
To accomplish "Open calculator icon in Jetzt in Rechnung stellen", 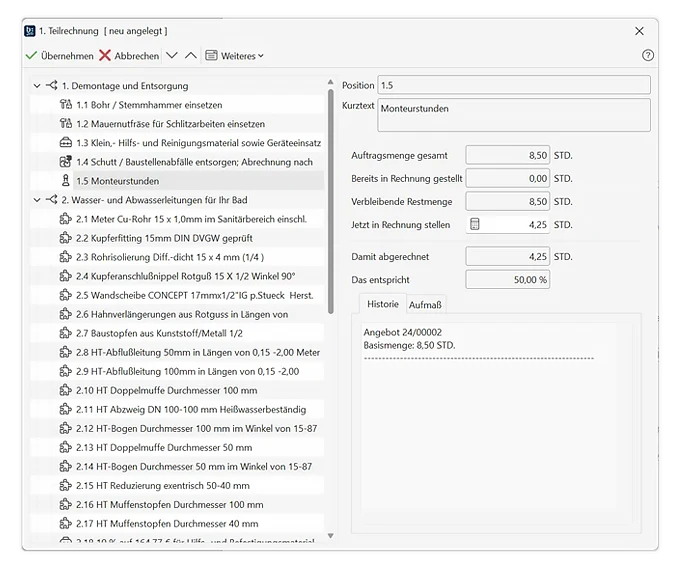I will (475, 224).
